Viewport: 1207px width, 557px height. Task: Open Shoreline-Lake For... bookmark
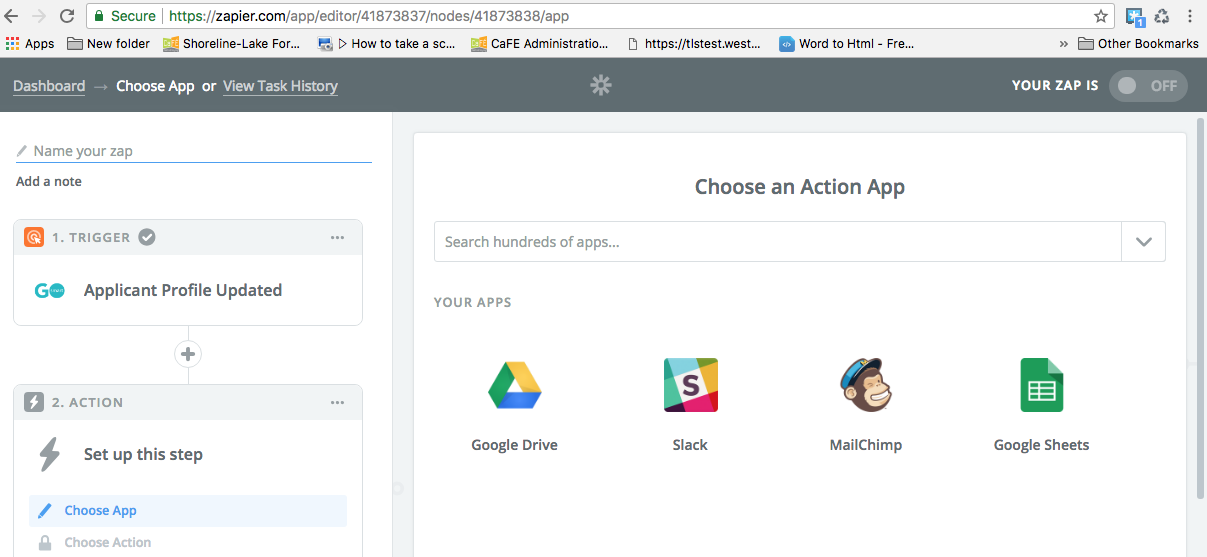click(x=231, y=43)
